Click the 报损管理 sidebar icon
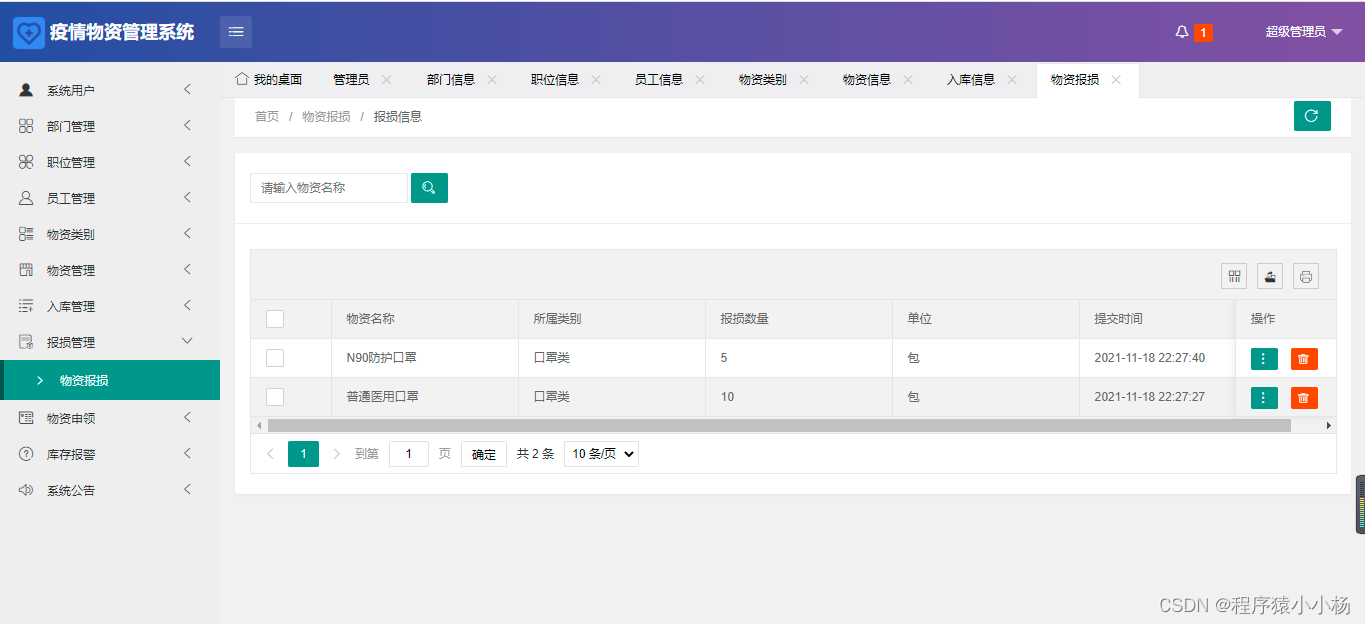 tap(26, 342)
